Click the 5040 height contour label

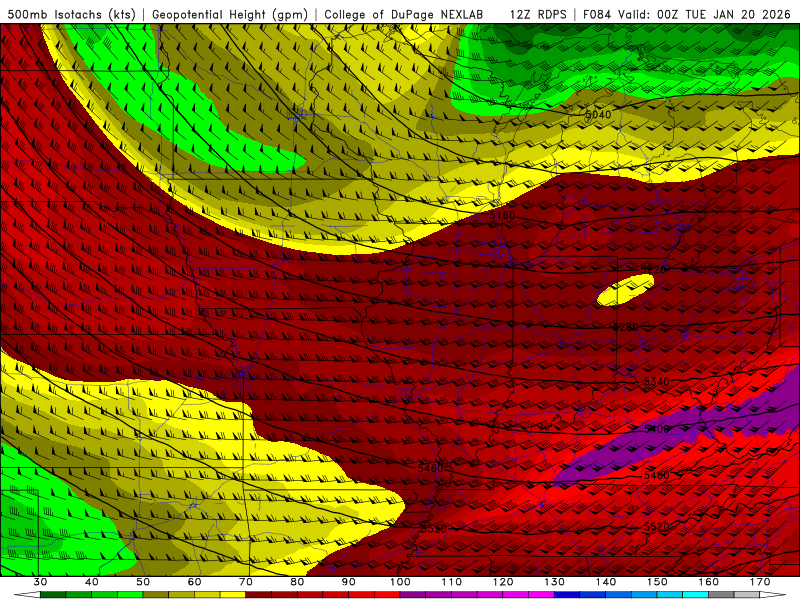(x=598, y=115)
